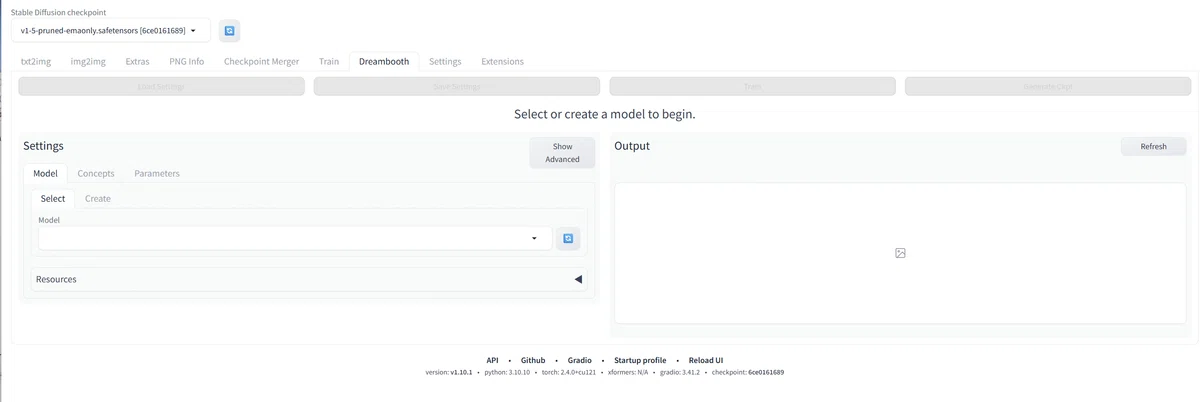Open the Checkpoint Merger tab
The image size is (1200, 402).
tap(261, 61)
